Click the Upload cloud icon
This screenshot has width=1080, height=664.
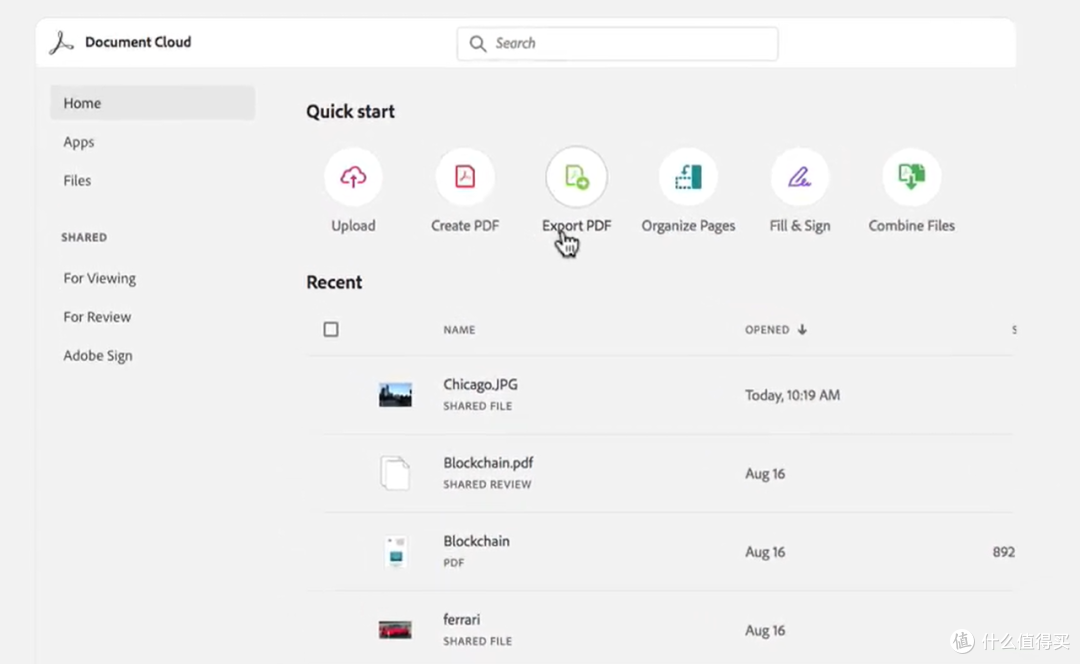(x=353, y=178)
